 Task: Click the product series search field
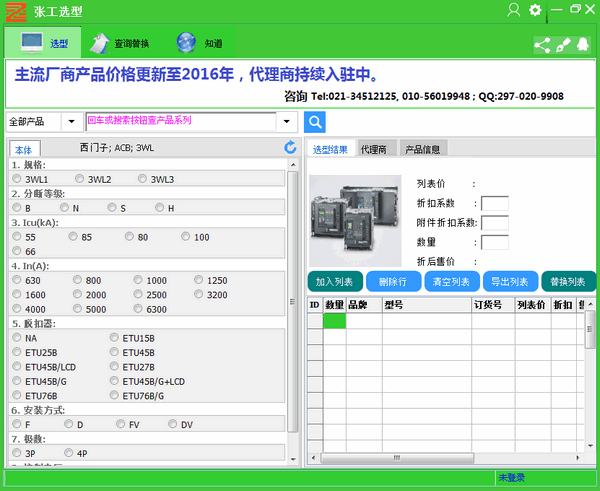tap(181, 122)
